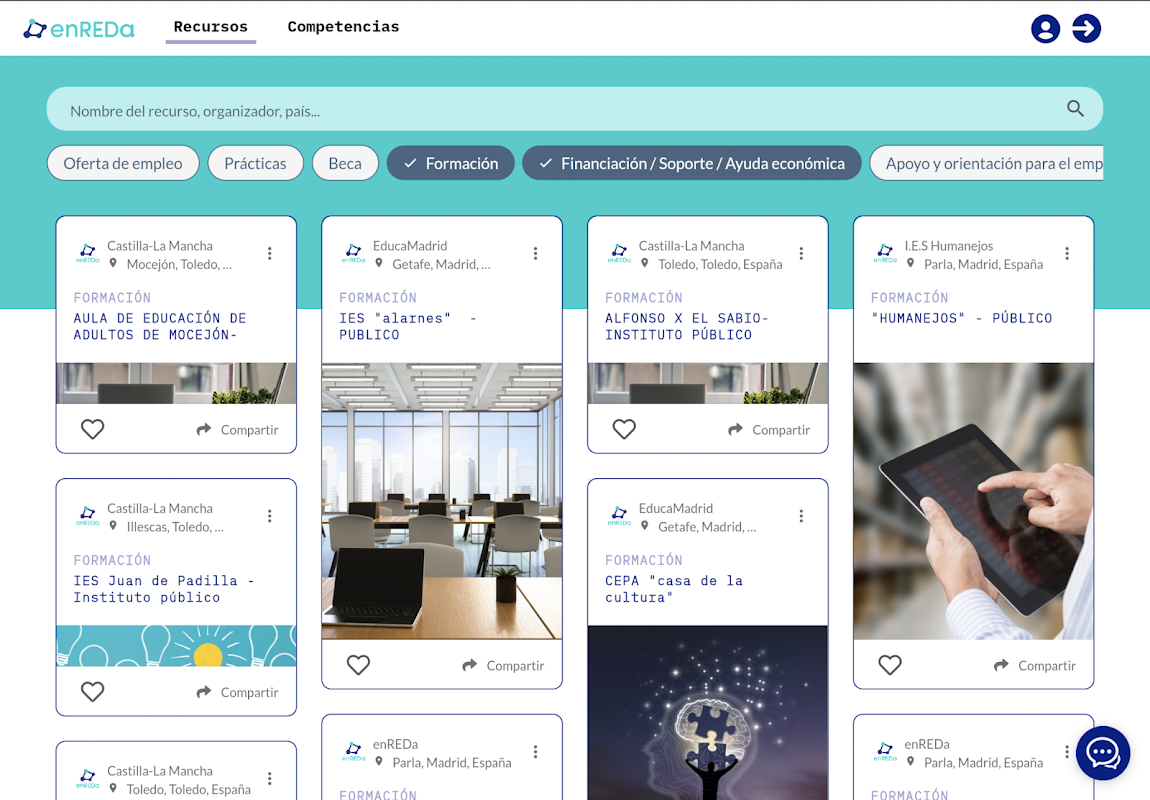This screenshot has width=1150, height=800.
Task: Open options menu on CEPA casa de la cultura card
Action: pos(801,515)
